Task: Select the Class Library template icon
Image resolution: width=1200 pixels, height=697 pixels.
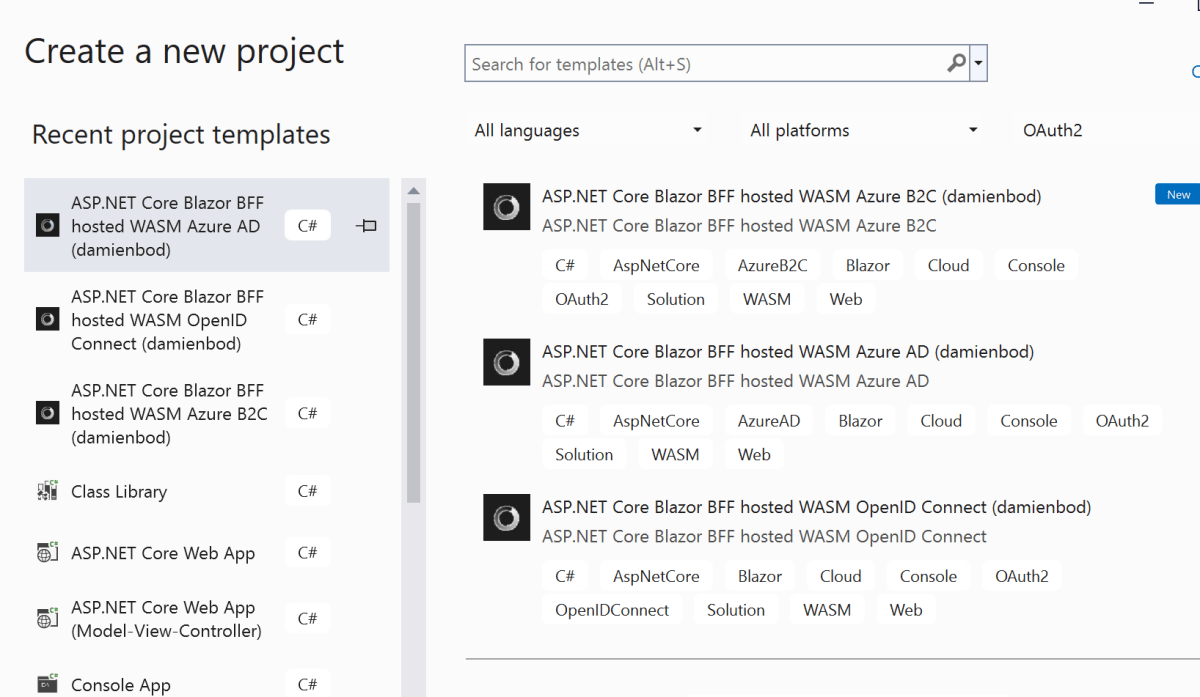Action: 47,491
